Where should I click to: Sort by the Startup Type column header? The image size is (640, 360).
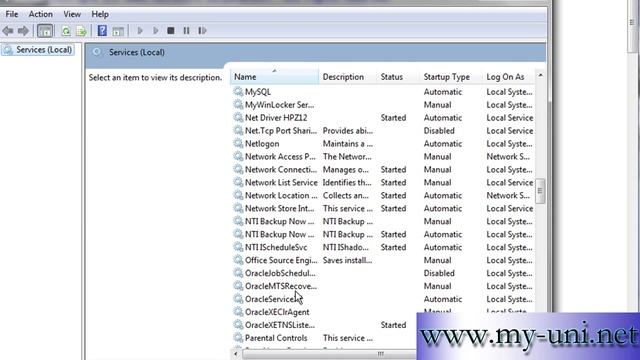[x=451, y=77]
